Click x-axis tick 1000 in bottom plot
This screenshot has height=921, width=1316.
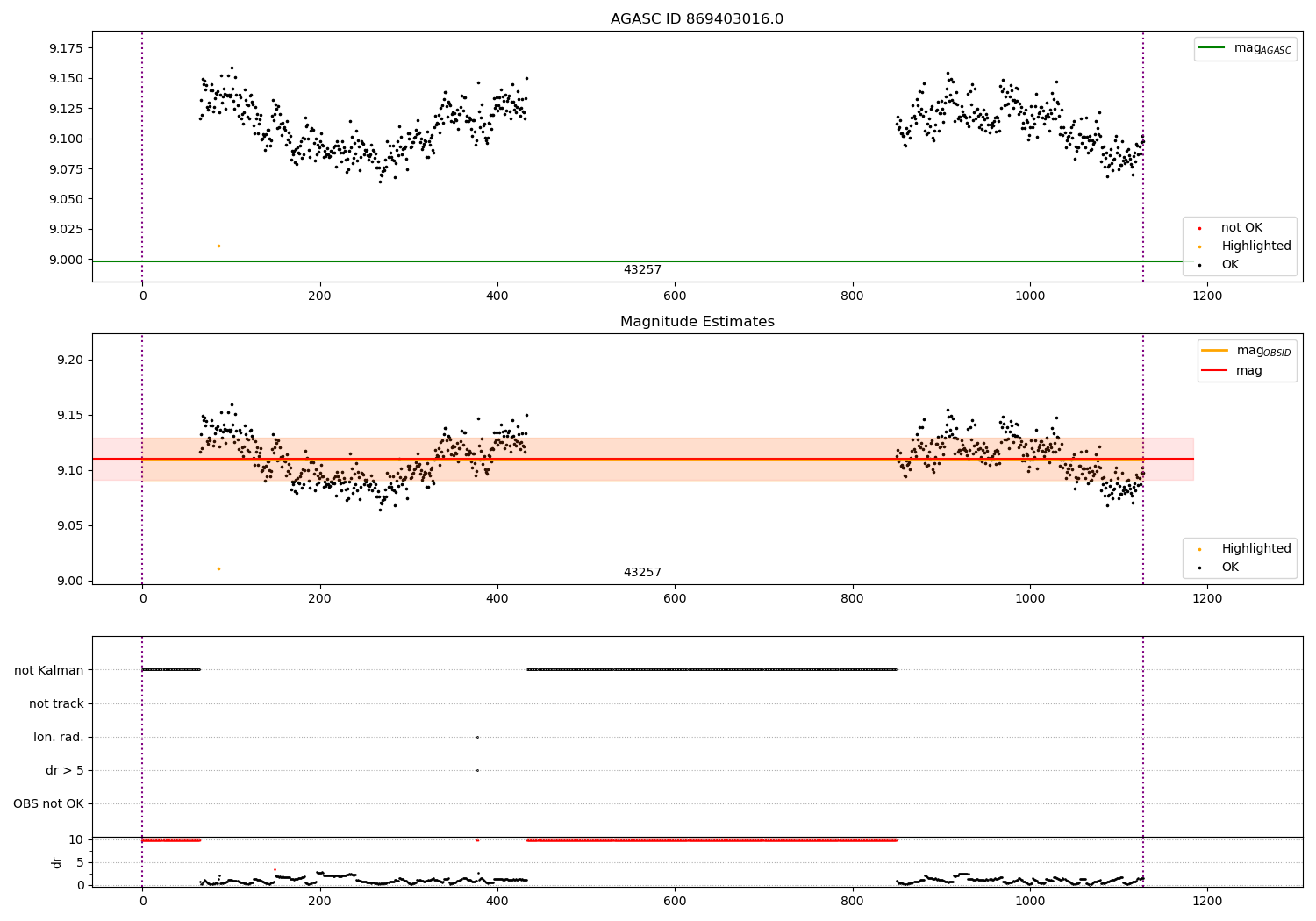pos(1030,902)
